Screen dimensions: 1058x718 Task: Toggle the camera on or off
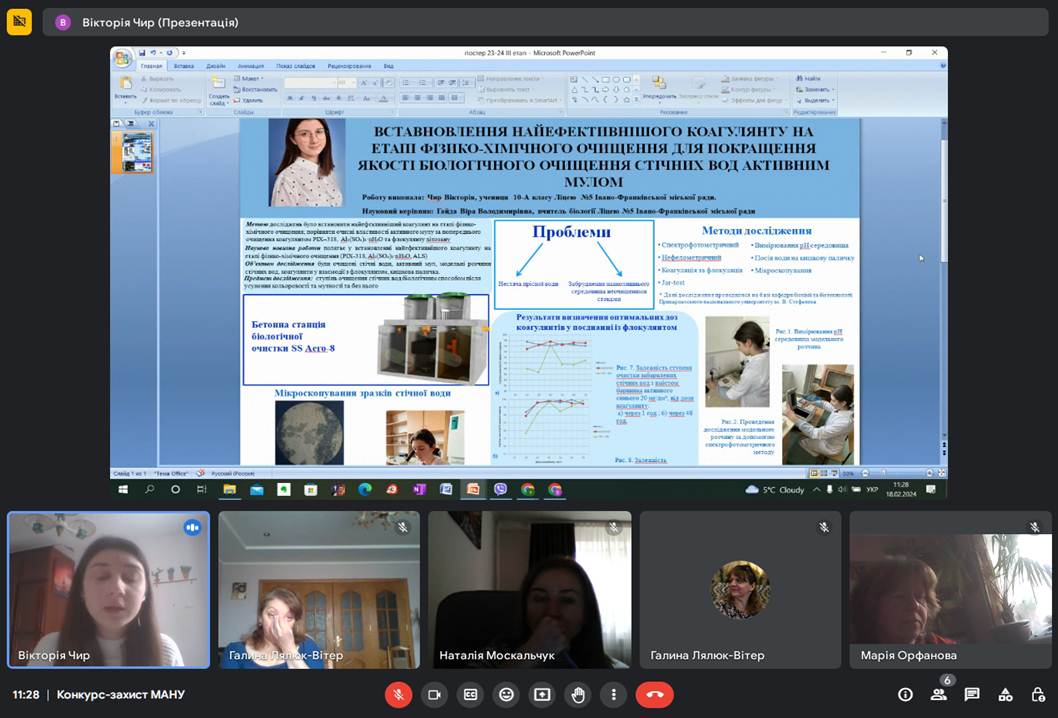(x=434, y=694)
